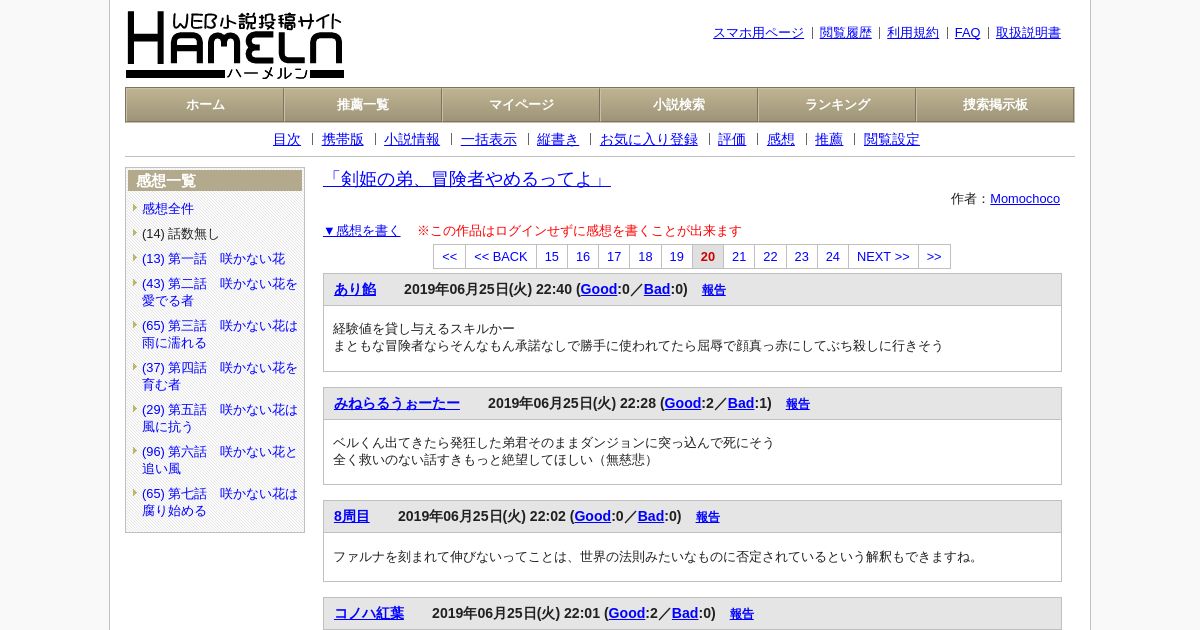The image size is (1200, 630).
Task: Open the 小説検索 navigation tab
Action: tap(679, 105)
